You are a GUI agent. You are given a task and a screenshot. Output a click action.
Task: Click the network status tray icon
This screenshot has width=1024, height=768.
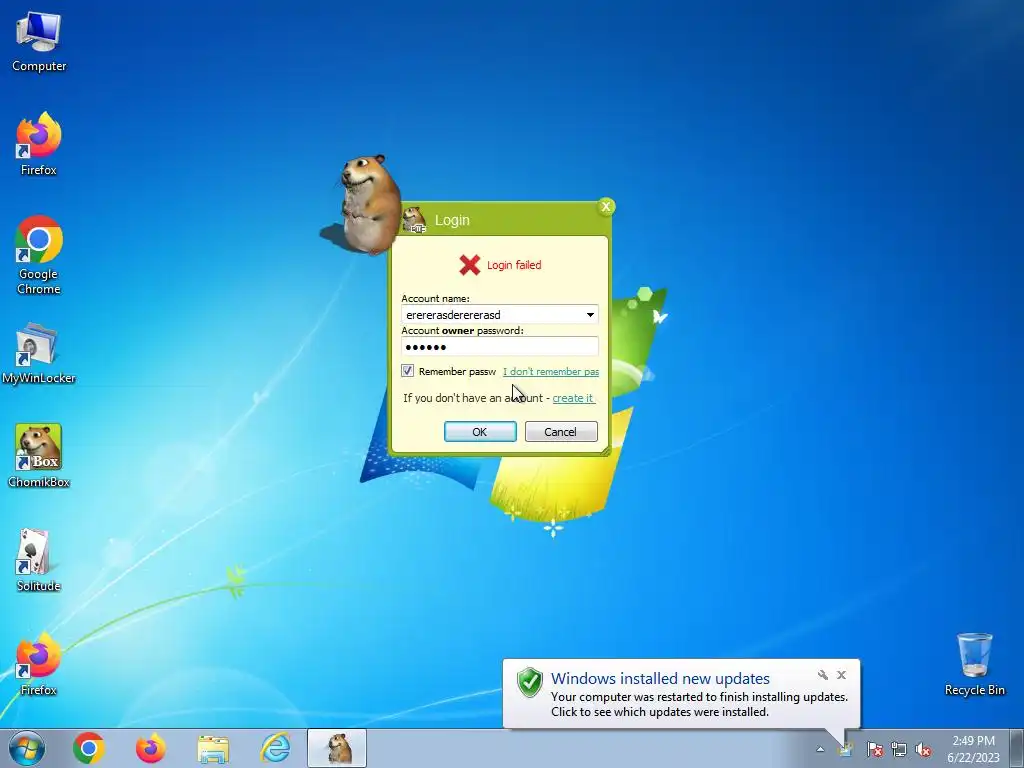(899, 749)
